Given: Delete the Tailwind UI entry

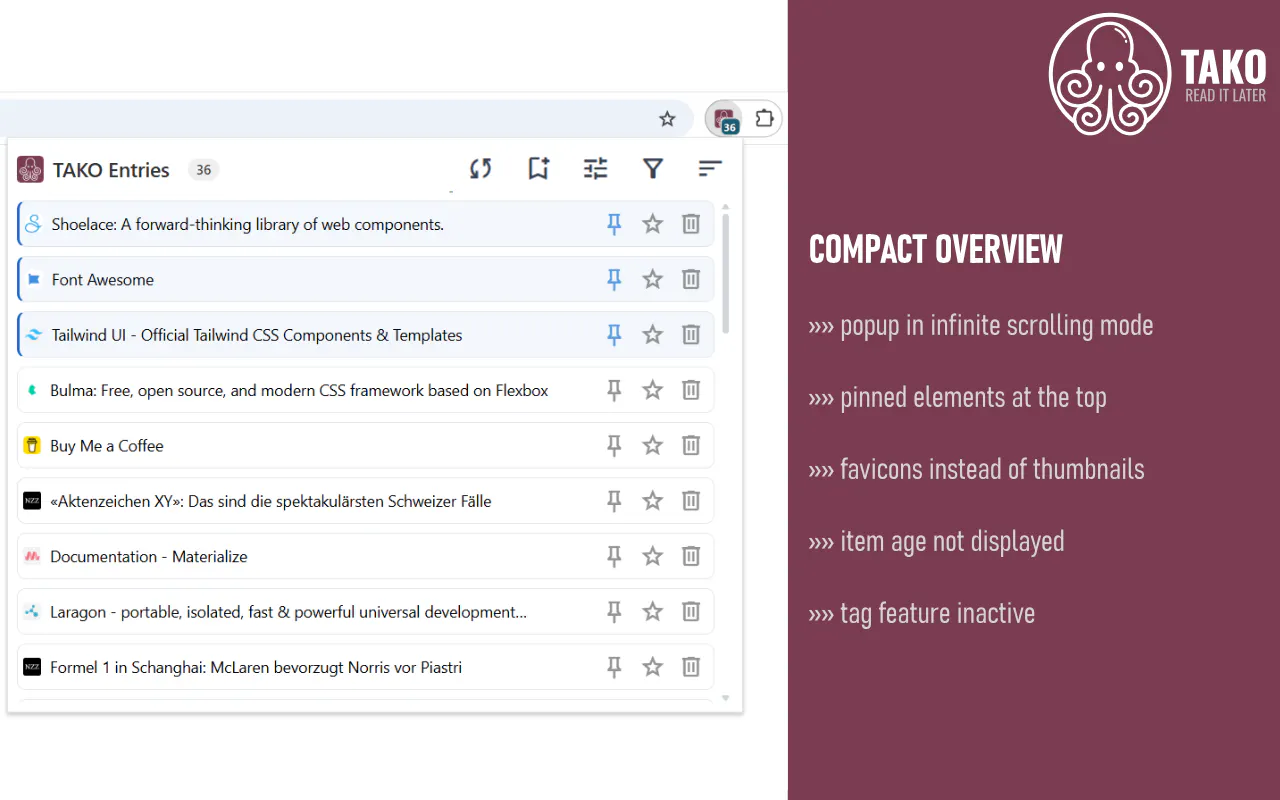Looking at the screenshot, I should pos(691,335).
